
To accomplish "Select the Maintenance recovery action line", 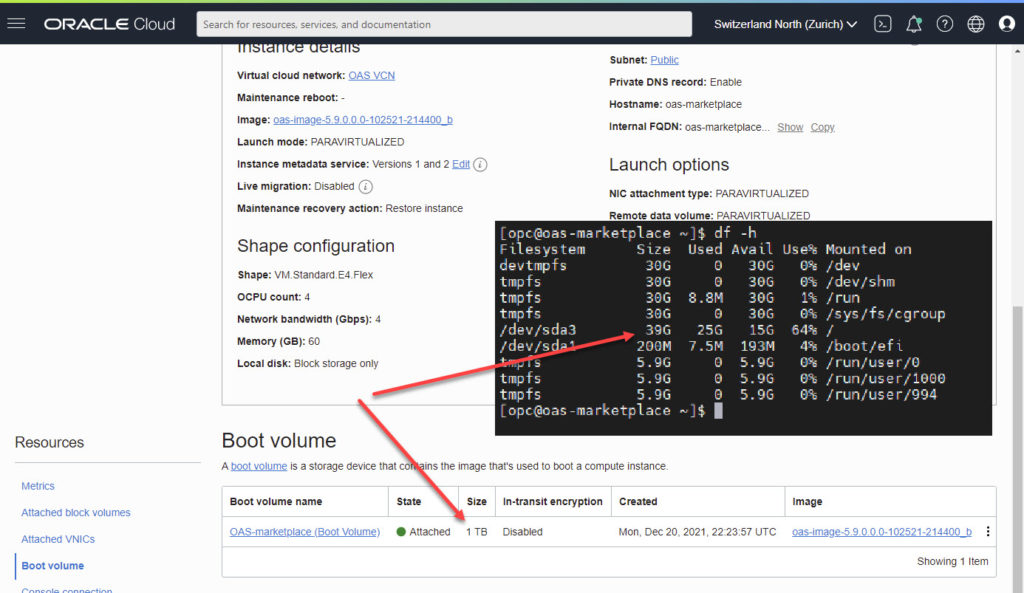I will tap(350, 208).
